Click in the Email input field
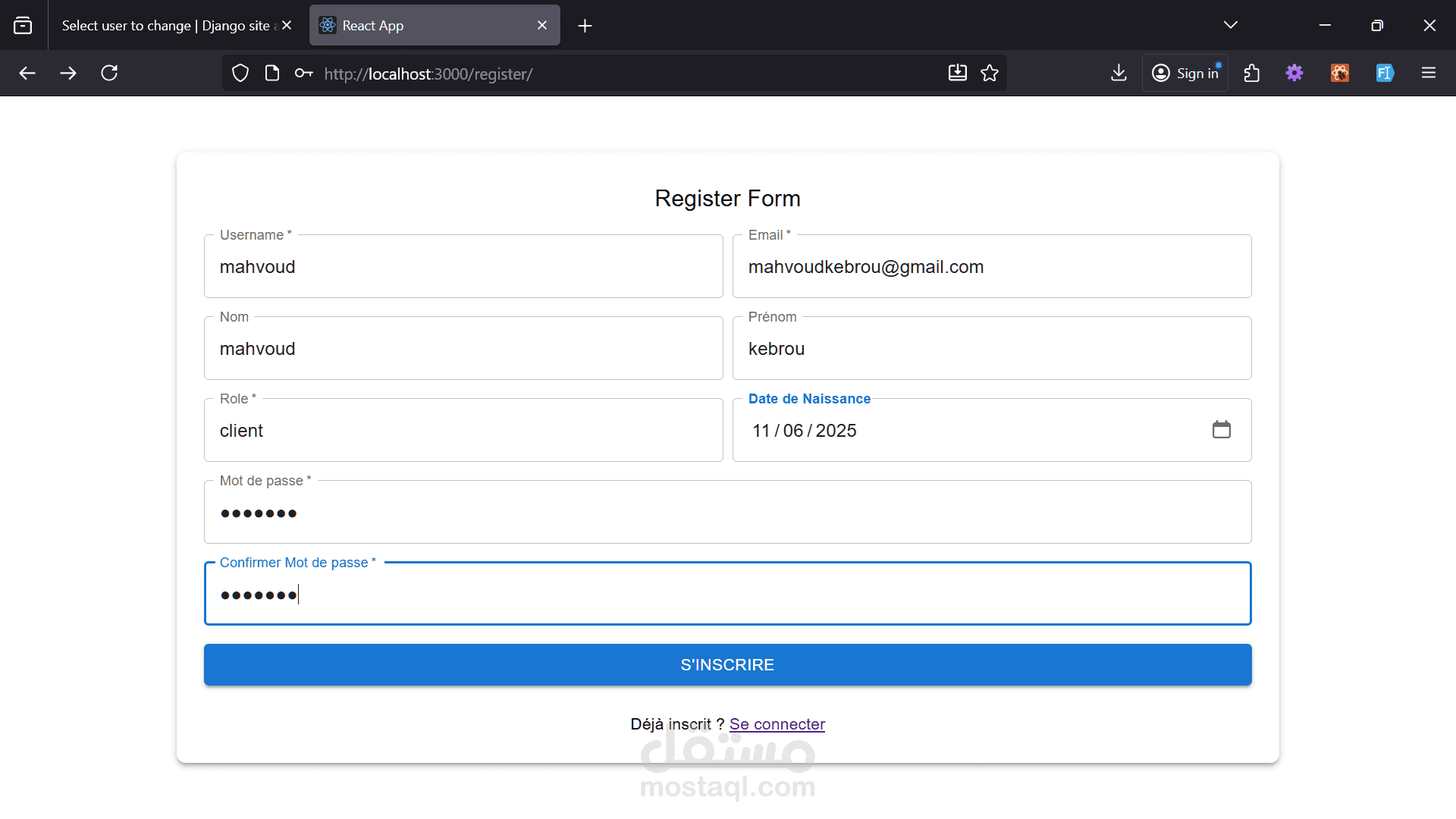The width and height of the screenshot is (1456, 819). pos(991,267)
